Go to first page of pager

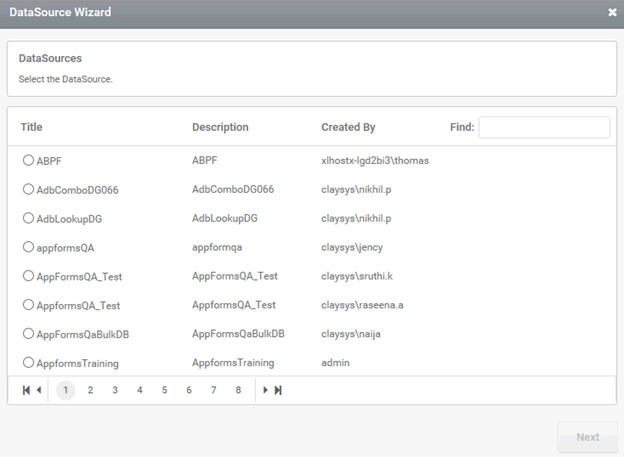[x=26, y=390]
